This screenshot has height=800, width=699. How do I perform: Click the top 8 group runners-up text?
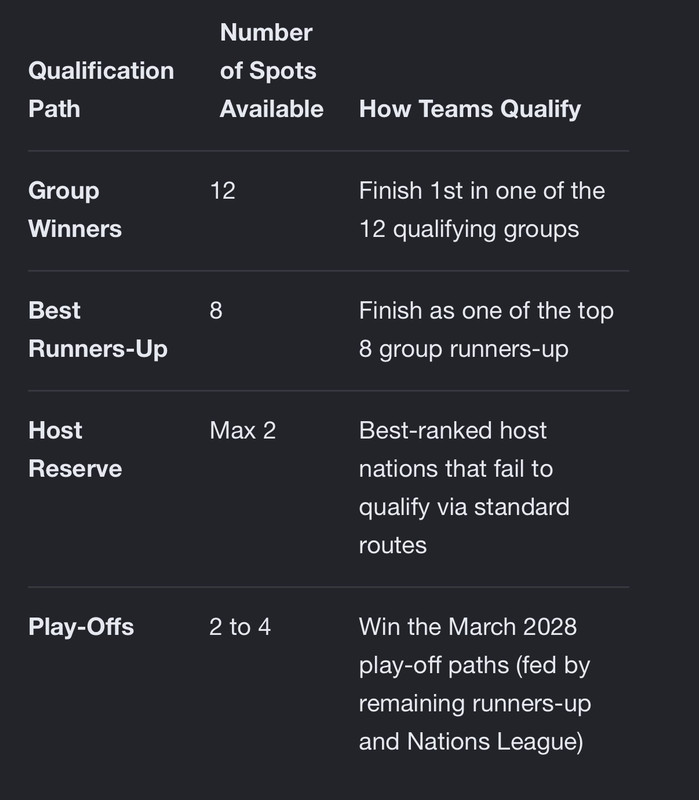[x=463, y=349]
